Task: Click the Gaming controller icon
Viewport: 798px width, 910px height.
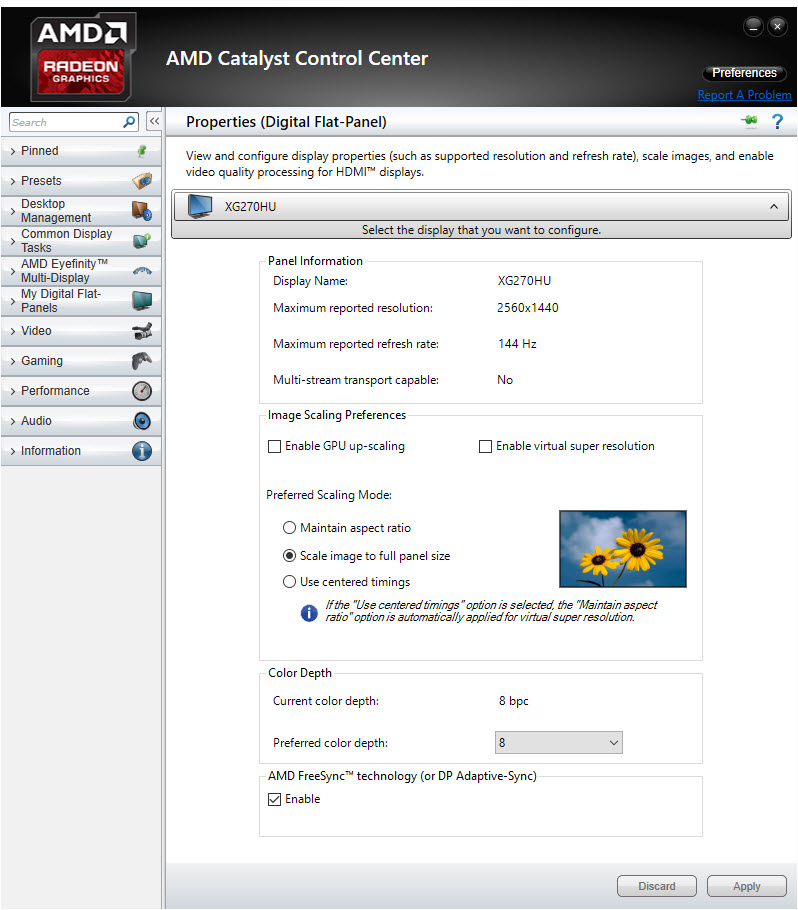Action: pos(142,361)
